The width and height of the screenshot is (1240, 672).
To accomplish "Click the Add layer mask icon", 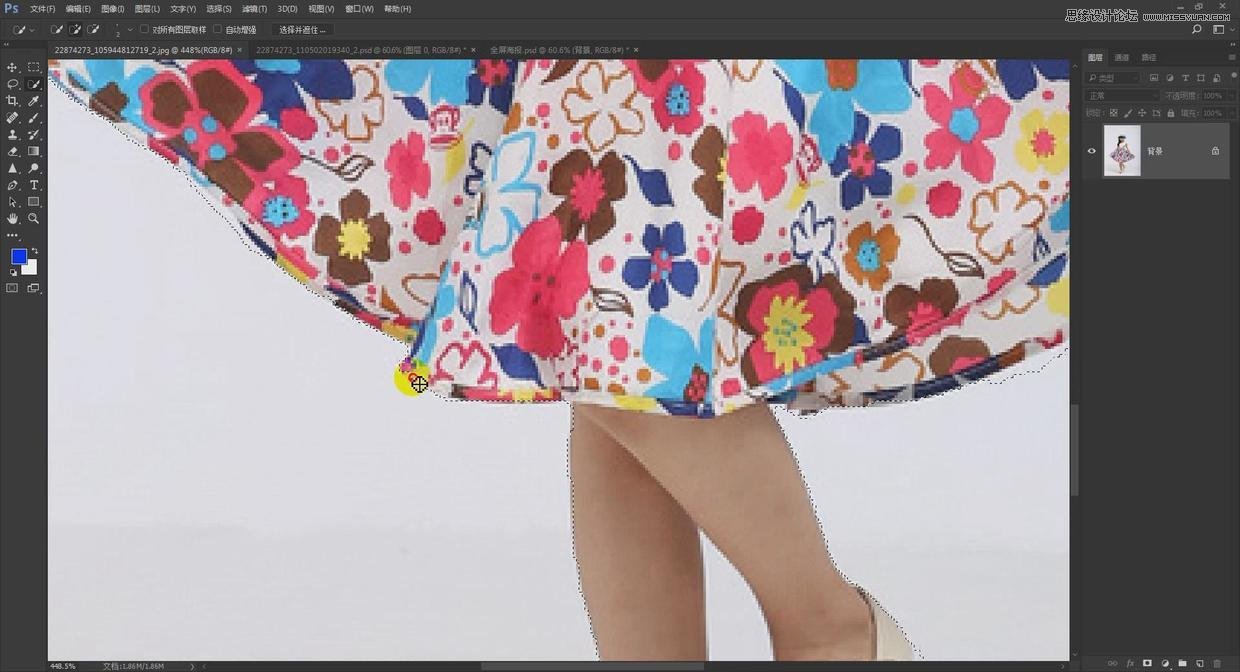I will [1147, 663].
